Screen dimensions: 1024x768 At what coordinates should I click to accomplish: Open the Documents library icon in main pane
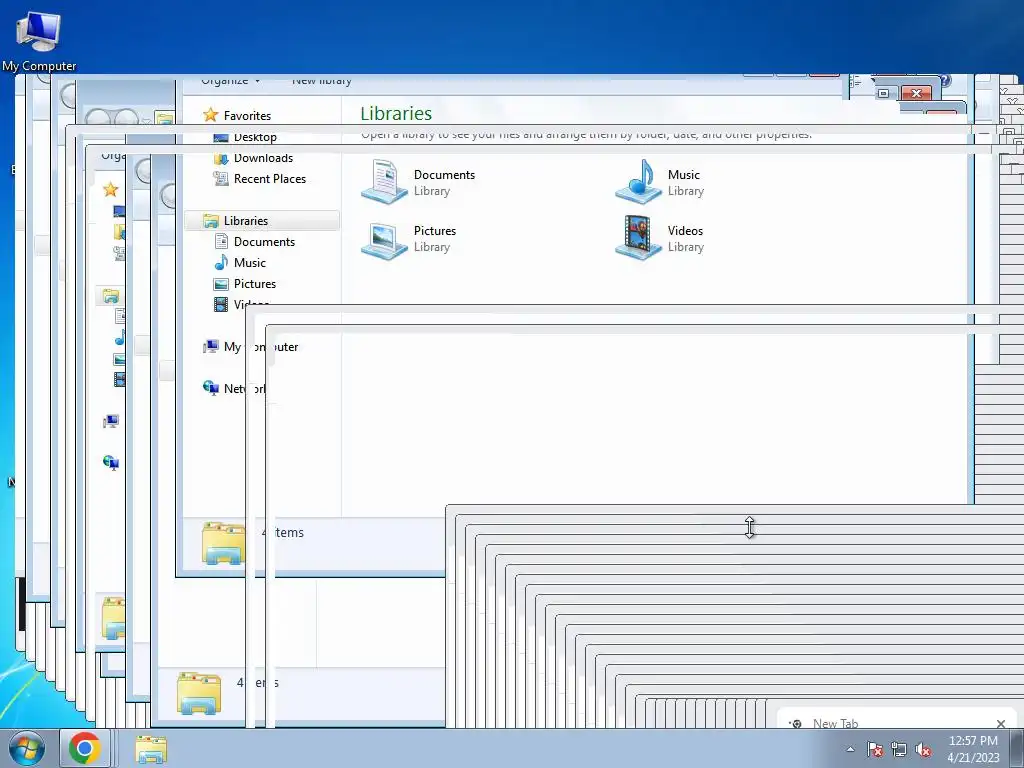tap(385, 182)
